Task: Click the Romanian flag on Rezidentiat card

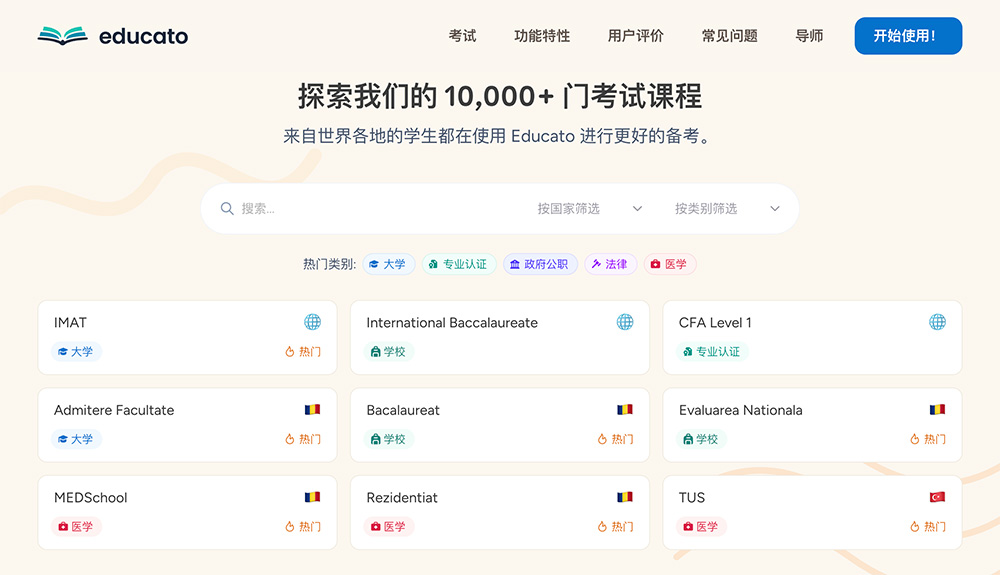Action: [625, 497]
